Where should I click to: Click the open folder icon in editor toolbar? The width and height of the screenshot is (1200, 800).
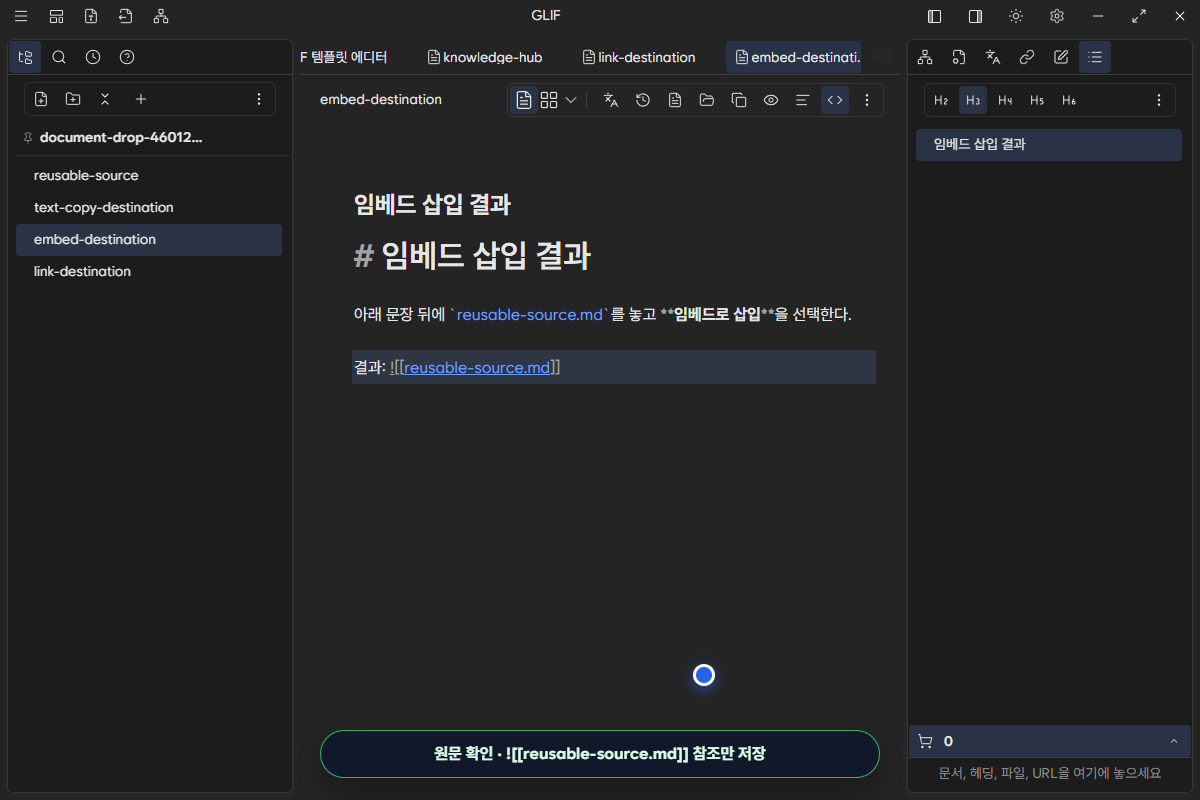coord(707,100)
